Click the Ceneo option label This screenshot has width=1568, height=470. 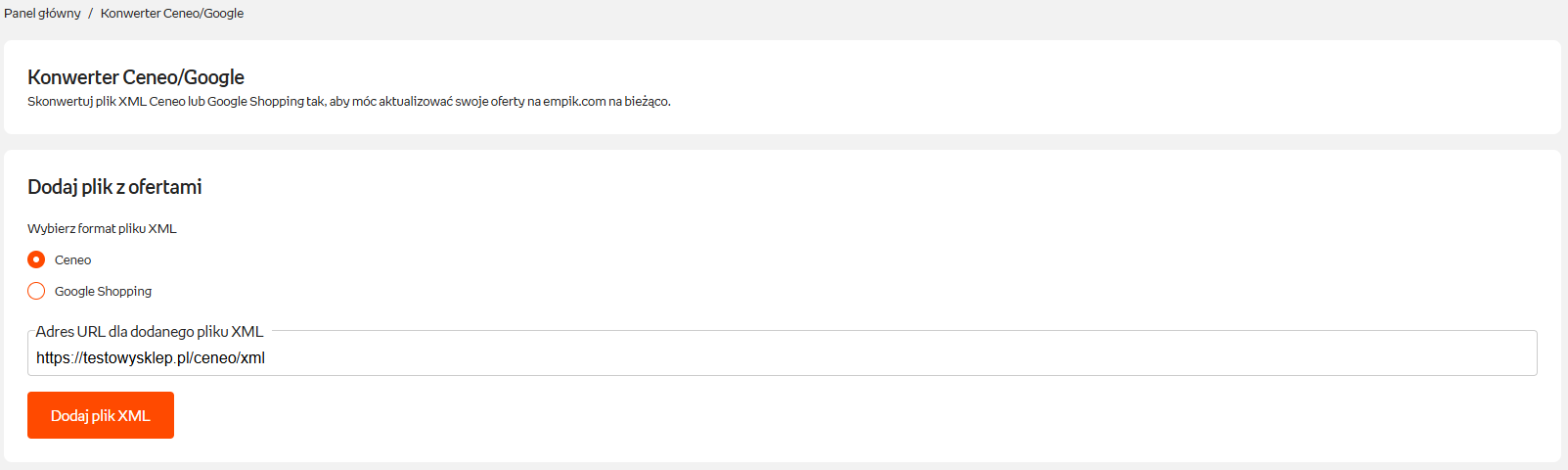[72, 260]
